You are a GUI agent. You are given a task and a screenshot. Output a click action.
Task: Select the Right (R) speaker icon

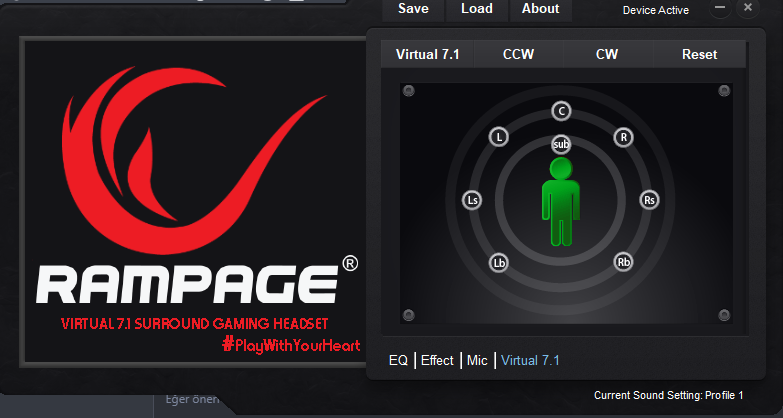(623, 137)
